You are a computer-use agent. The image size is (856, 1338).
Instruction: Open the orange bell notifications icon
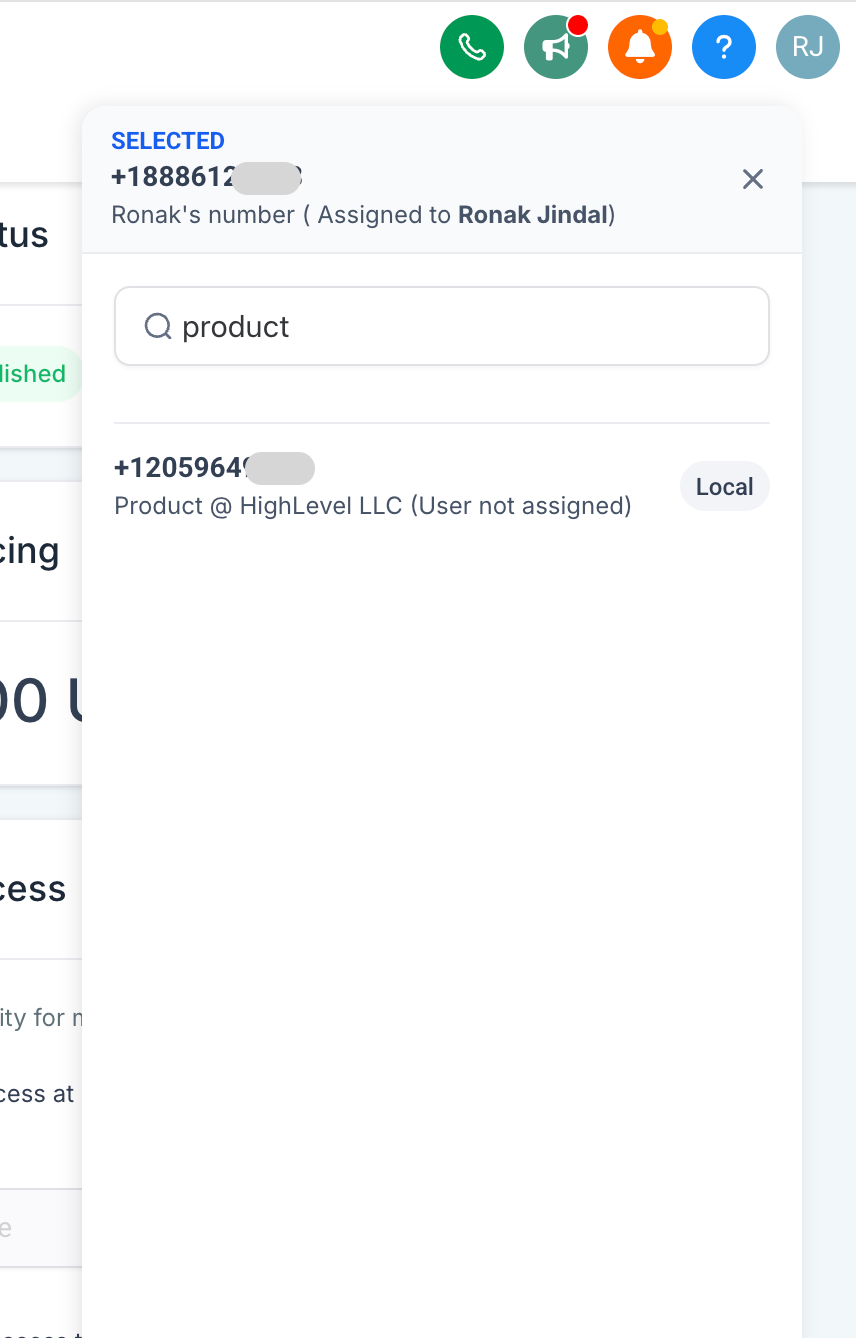639,47
